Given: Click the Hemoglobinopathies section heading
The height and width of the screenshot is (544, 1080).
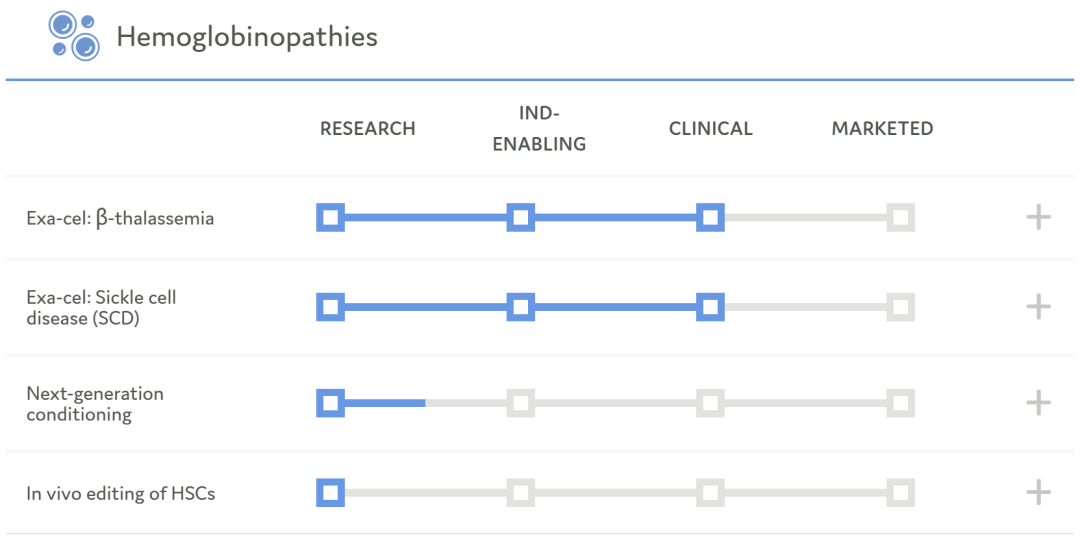Looking at the screenshot, I should [x=247, y=37].
